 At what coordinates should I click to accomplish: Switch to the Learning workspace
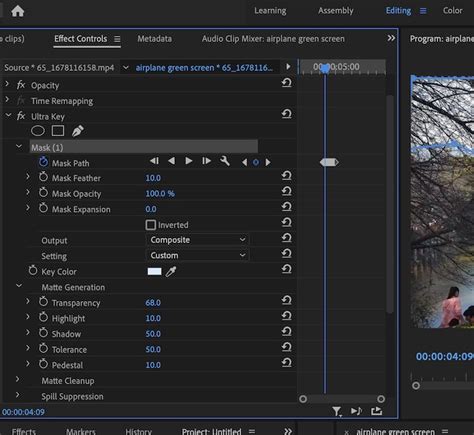coord(270,11)
